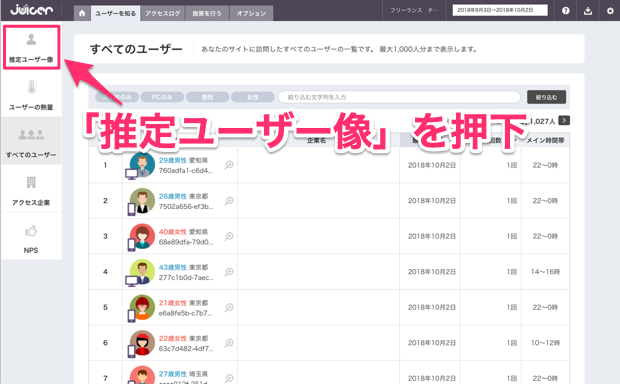Open the settings gear icon

[610, 11]
